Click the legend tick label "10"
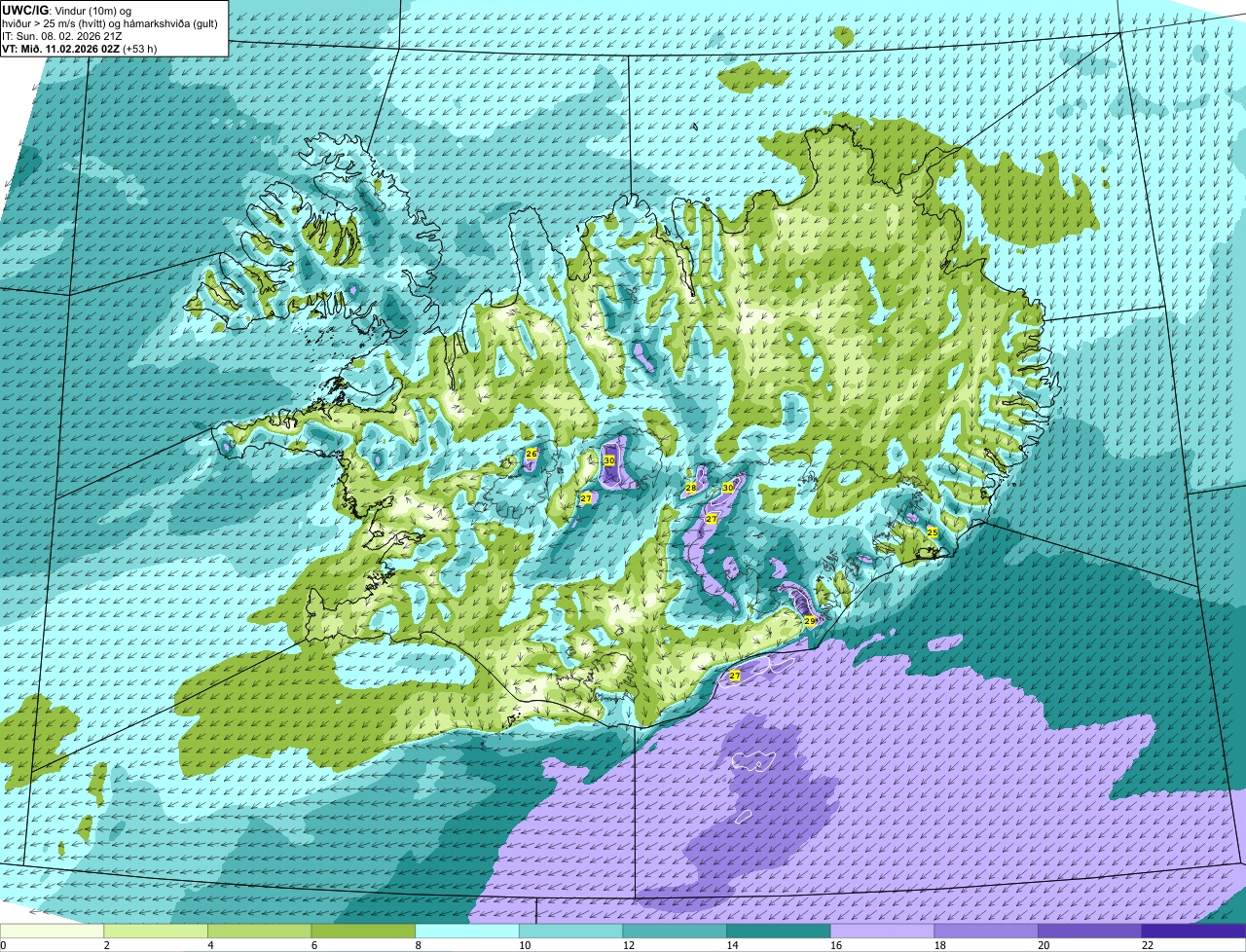 tap(524, 945)
